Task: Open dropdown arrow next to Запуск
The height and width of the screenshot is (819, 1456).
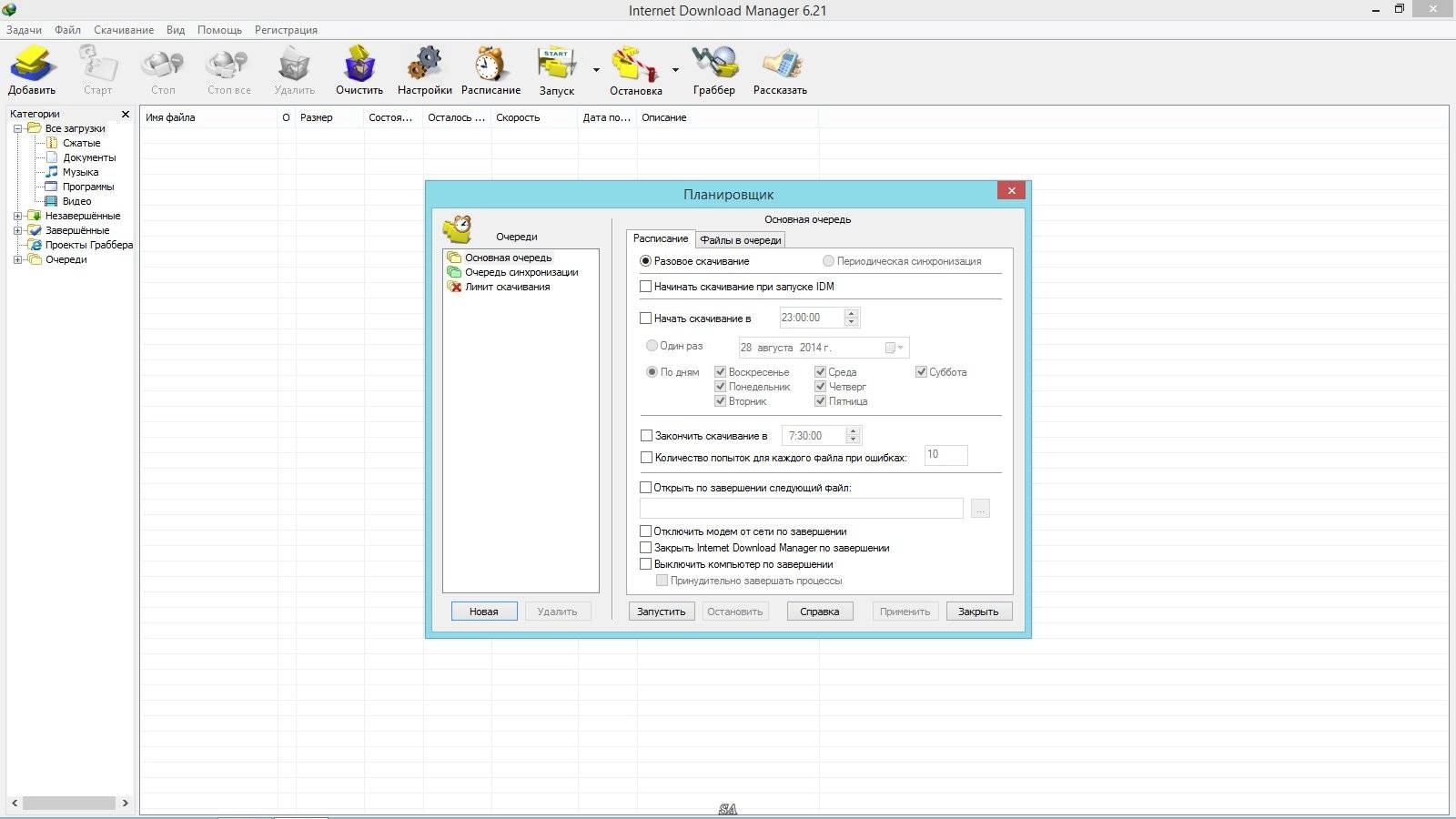Action: click(596, 69)
